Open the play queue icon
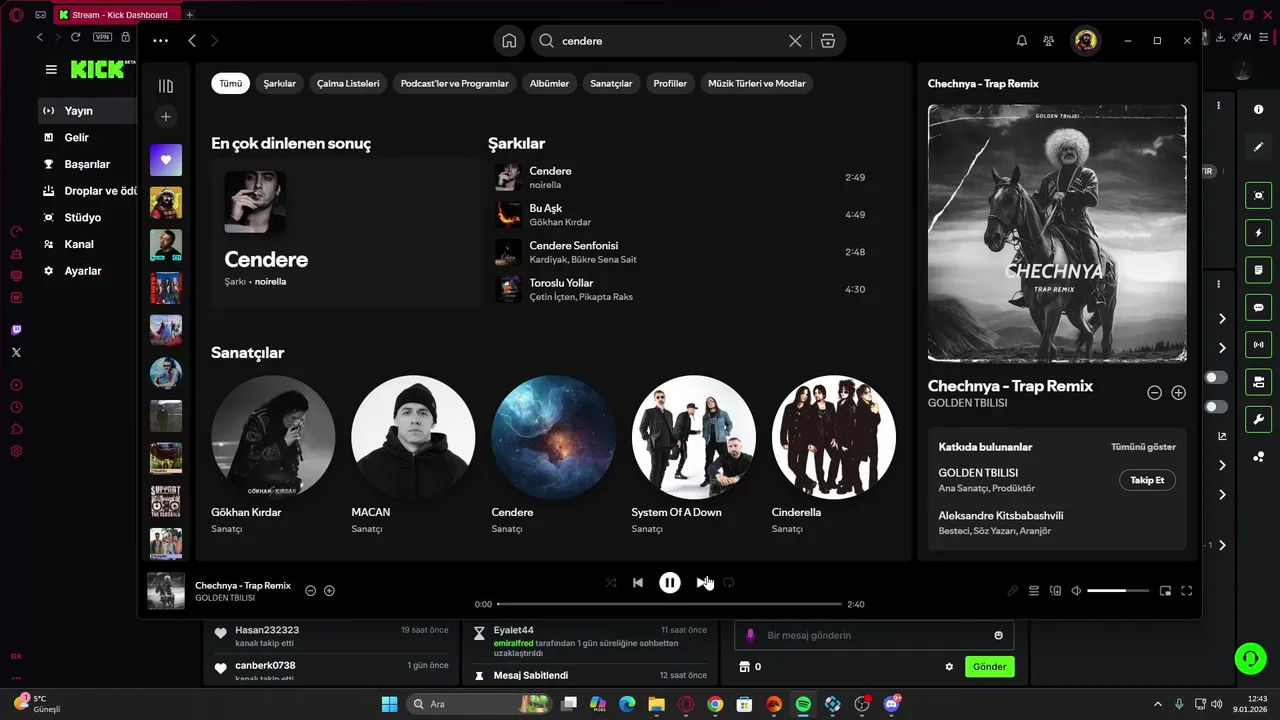 click(1034, 591)
